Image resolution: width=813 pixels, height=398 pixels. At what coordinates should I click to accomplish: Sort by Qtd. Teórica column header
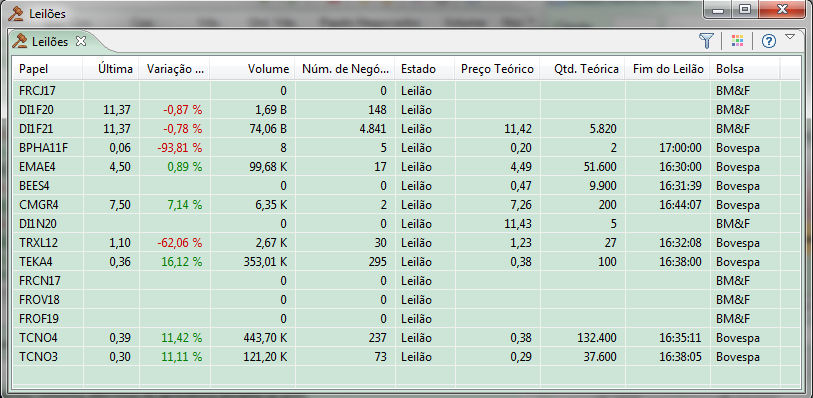click(583, 69)
